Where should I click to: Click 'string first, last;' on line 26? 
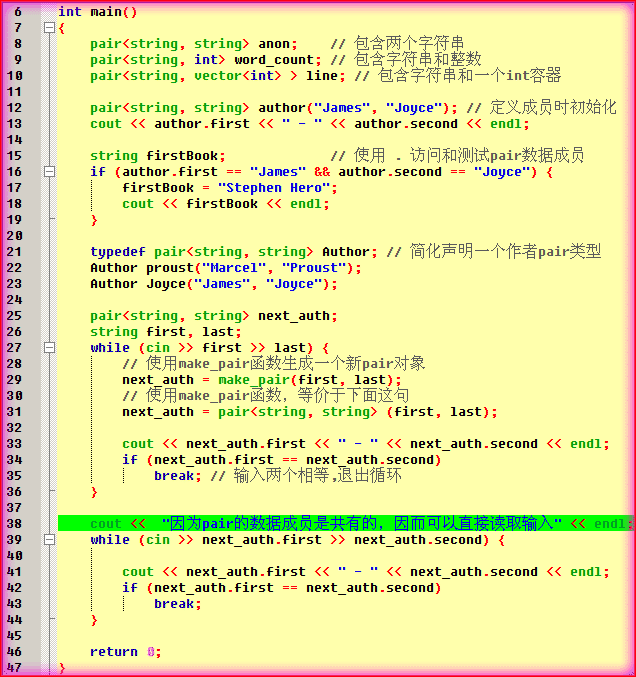pyautogui.click(x=166, y=332)
